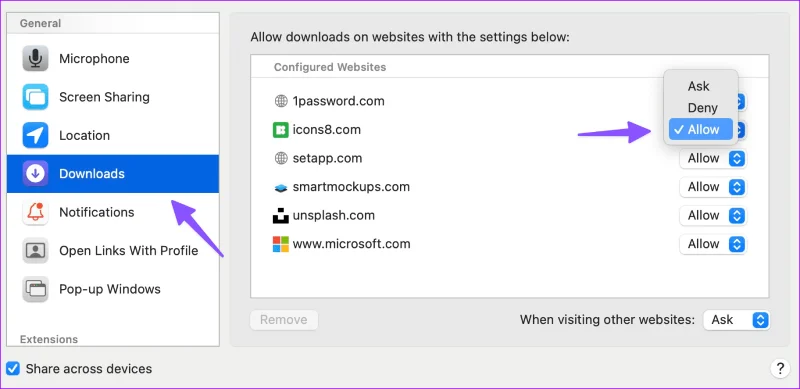Viewport: 800px width, 389px height.
Task: Select the setapp.com row text
Action: point(327,158)
